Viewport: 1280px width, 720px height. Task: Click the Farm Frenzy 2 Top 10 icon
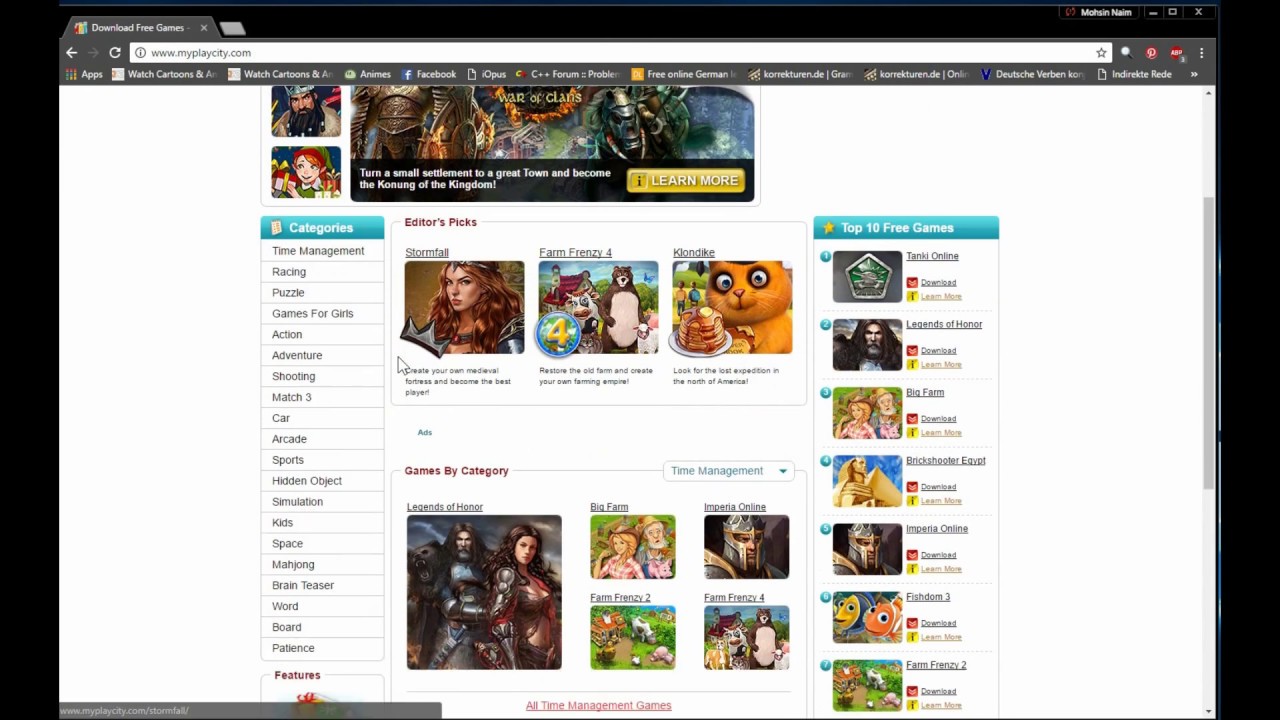pyautogui.click(x=867, y=684)
